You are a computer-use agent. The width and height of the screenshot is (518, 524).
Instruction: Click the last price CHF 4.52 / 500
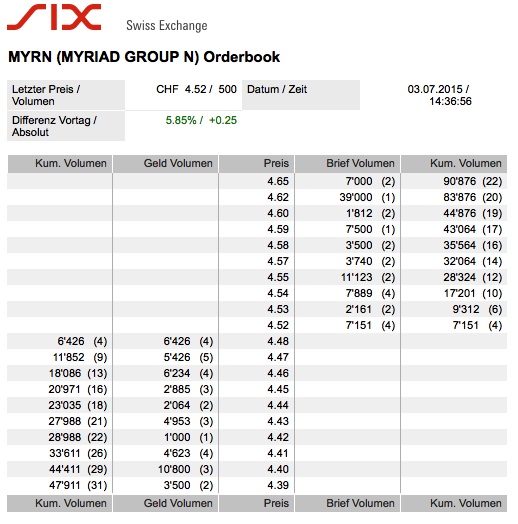[x=196, y=89]
